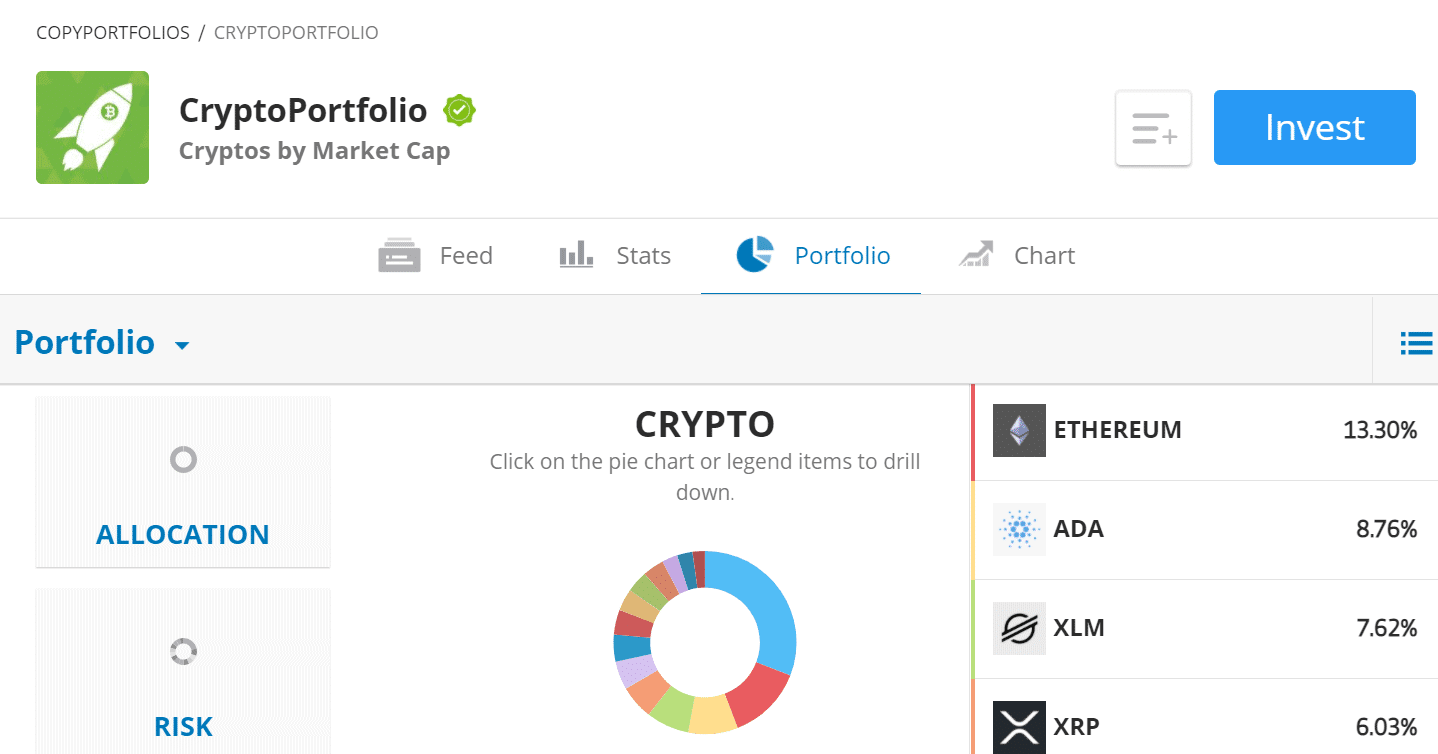Click the green verified badge icon

coord(459,111)
